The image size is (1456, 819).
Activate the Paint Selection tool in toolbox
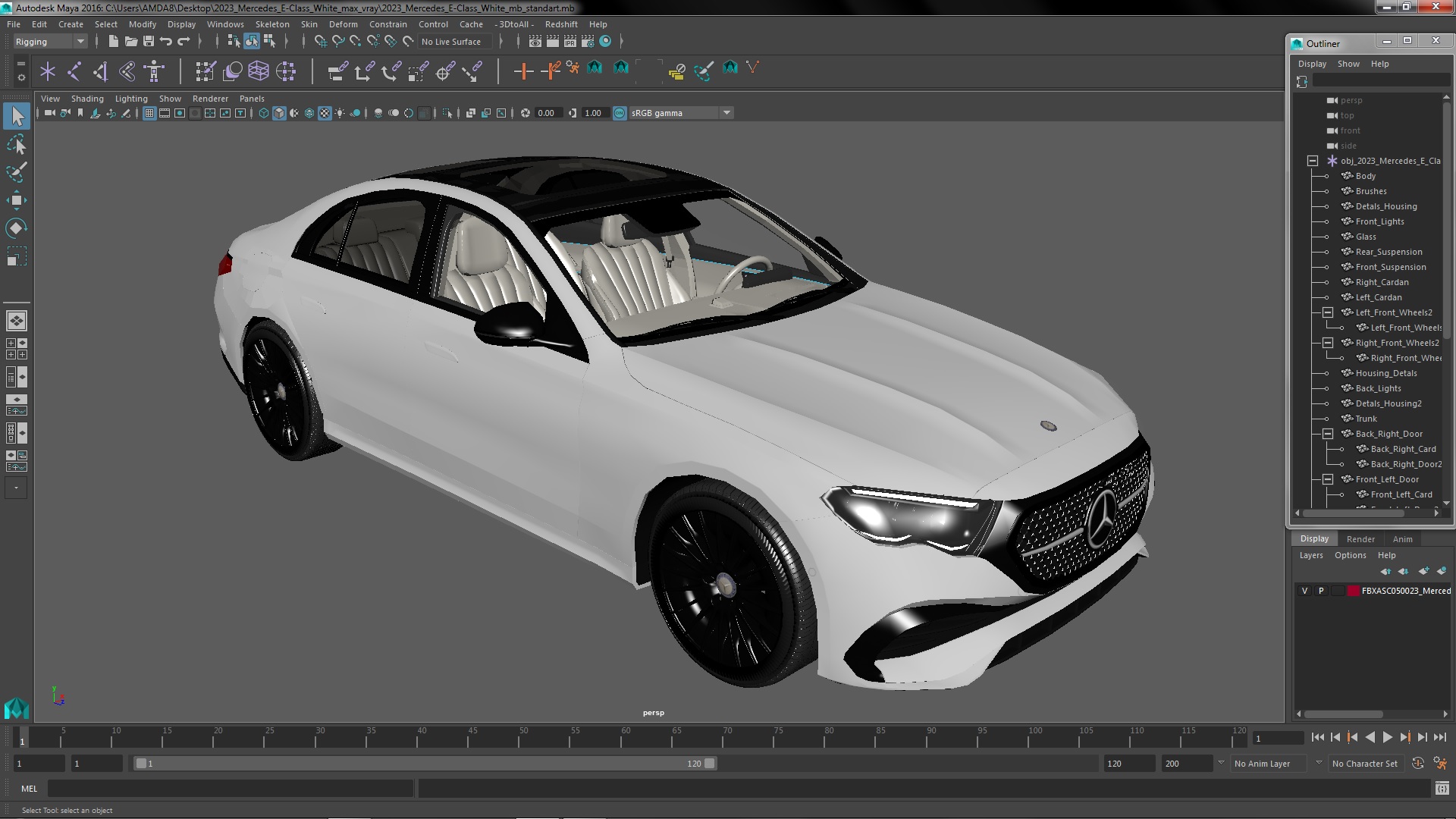point(17,172)
